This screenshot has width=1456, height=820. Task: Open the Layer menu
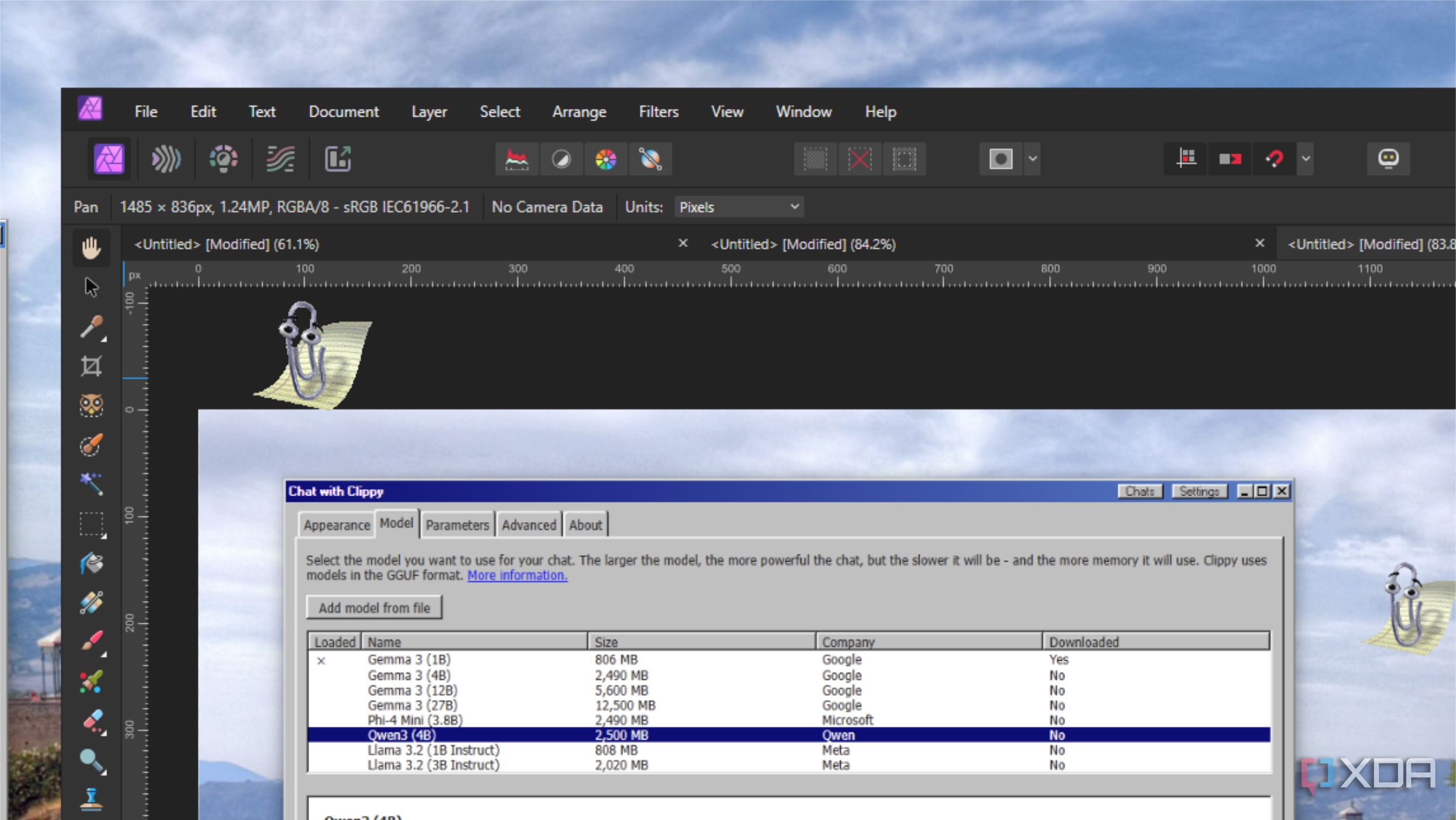(x=429, y=111)
